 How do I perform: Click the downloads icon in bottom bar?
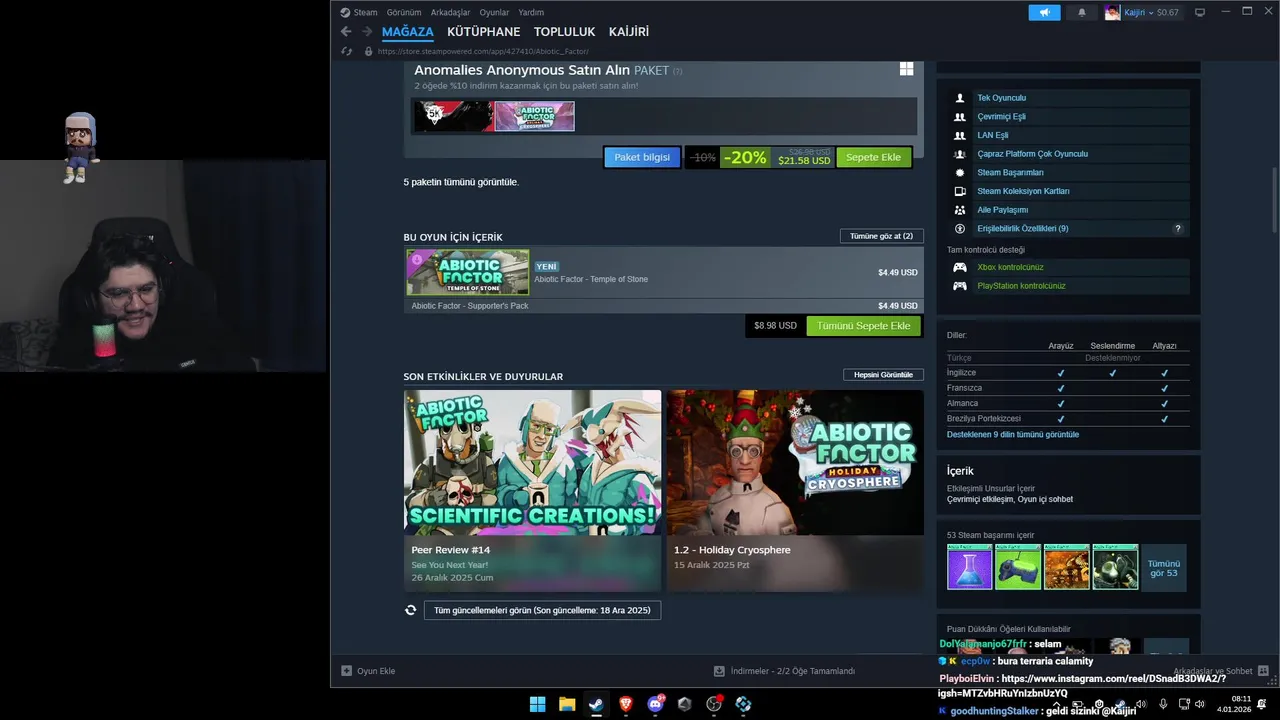[x=719, y=671]
